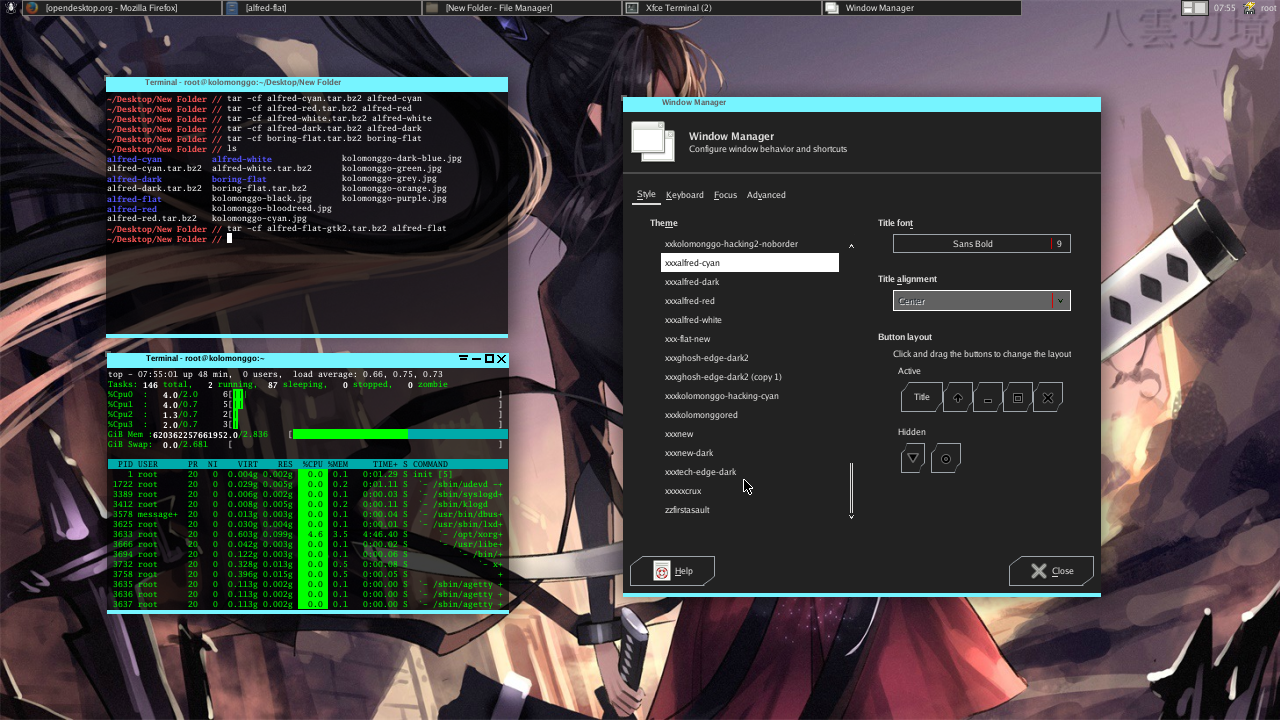Click kolomonggo-bloodreed.jpg in terminal output

point(272,209)
